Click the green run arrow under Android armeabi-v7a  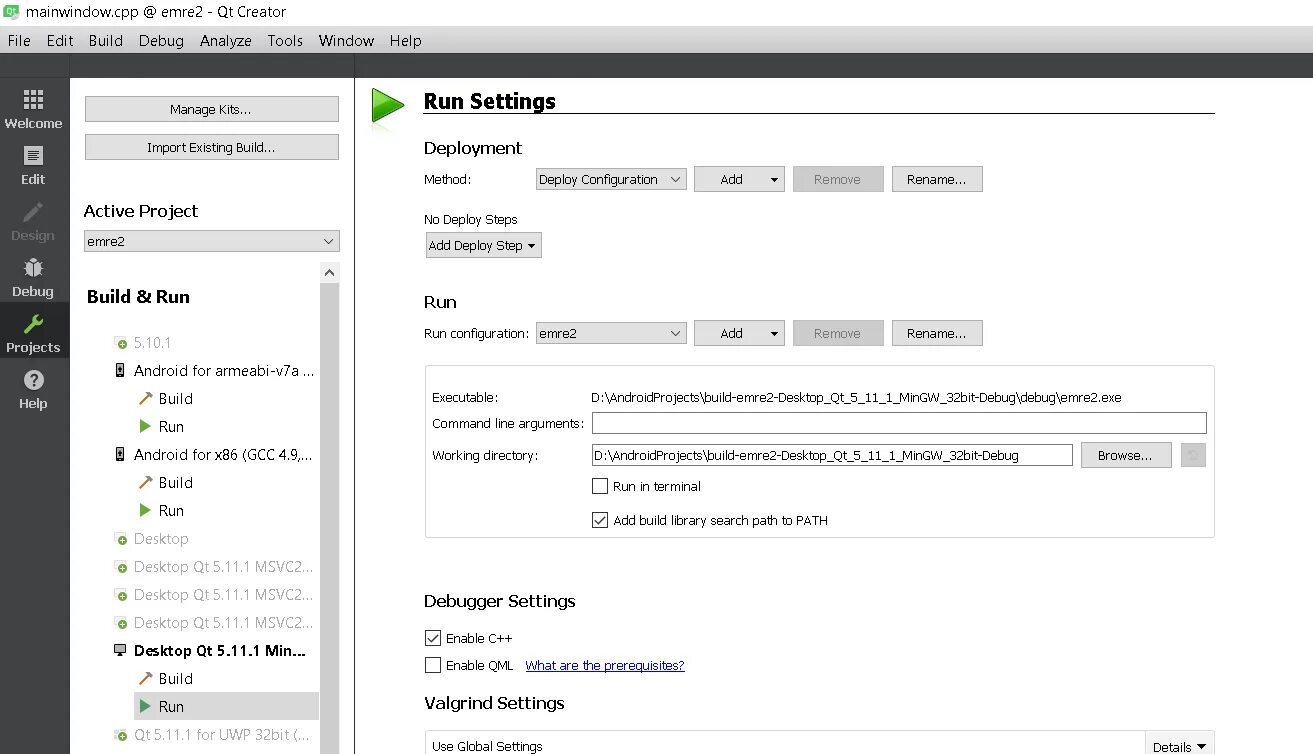(145, 426)
